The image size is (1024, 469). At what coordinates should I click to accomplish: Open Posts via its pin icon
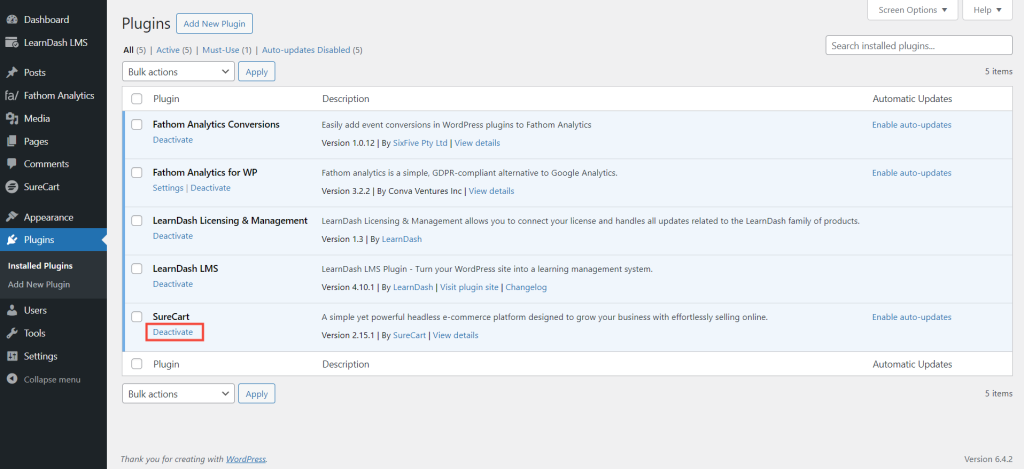[12, 73]
